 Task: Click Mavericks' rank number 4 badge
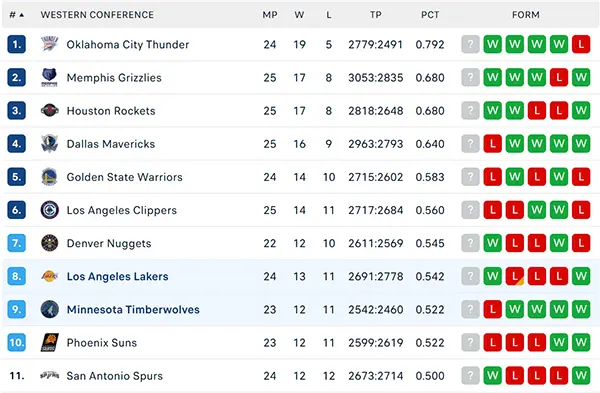pyautogui.click(x=16, y=144)
